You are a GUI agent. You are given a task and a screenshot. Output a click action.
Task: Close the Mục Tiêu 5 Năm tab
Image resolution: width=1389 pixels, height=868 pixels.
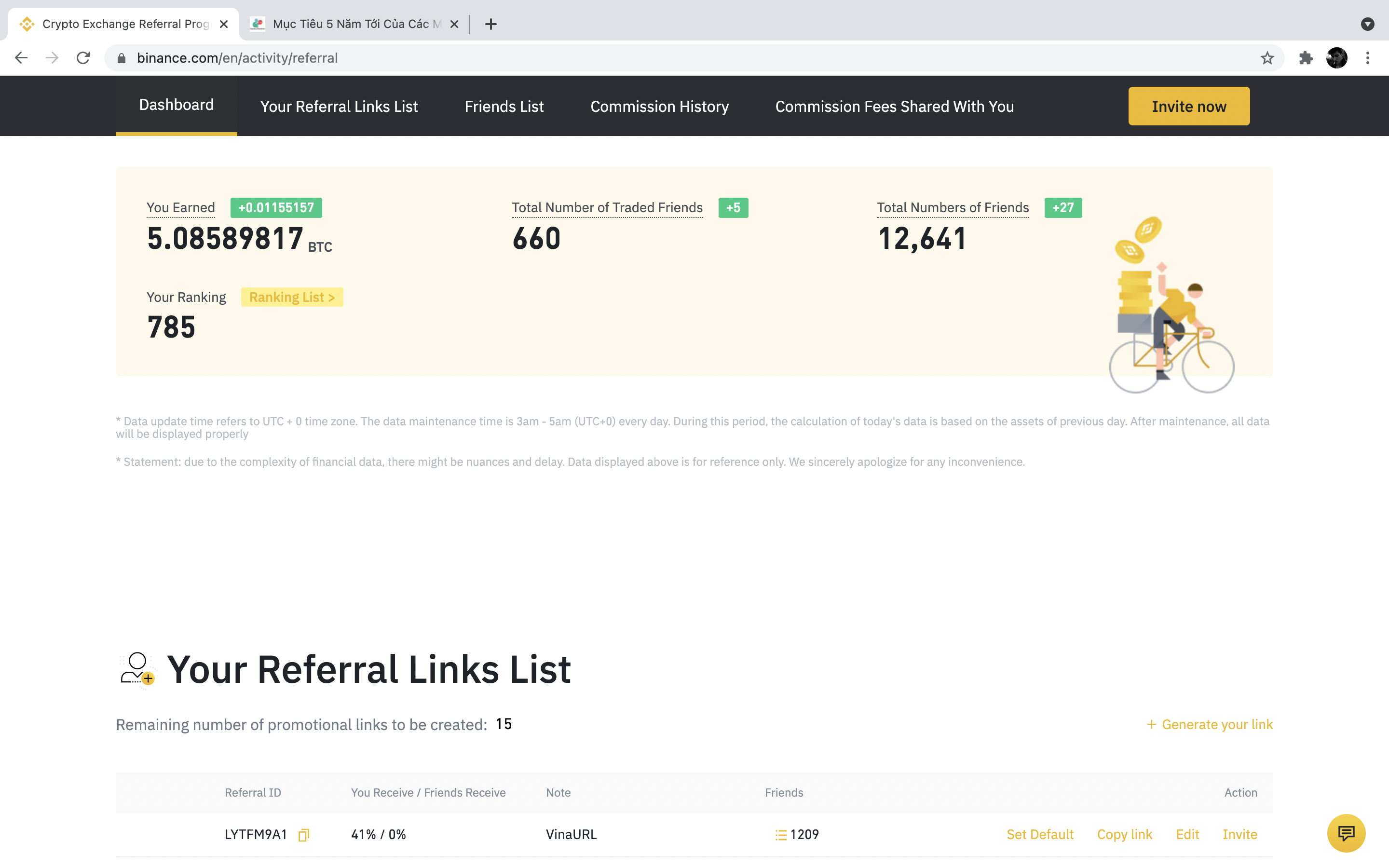(x=454, y=24)
